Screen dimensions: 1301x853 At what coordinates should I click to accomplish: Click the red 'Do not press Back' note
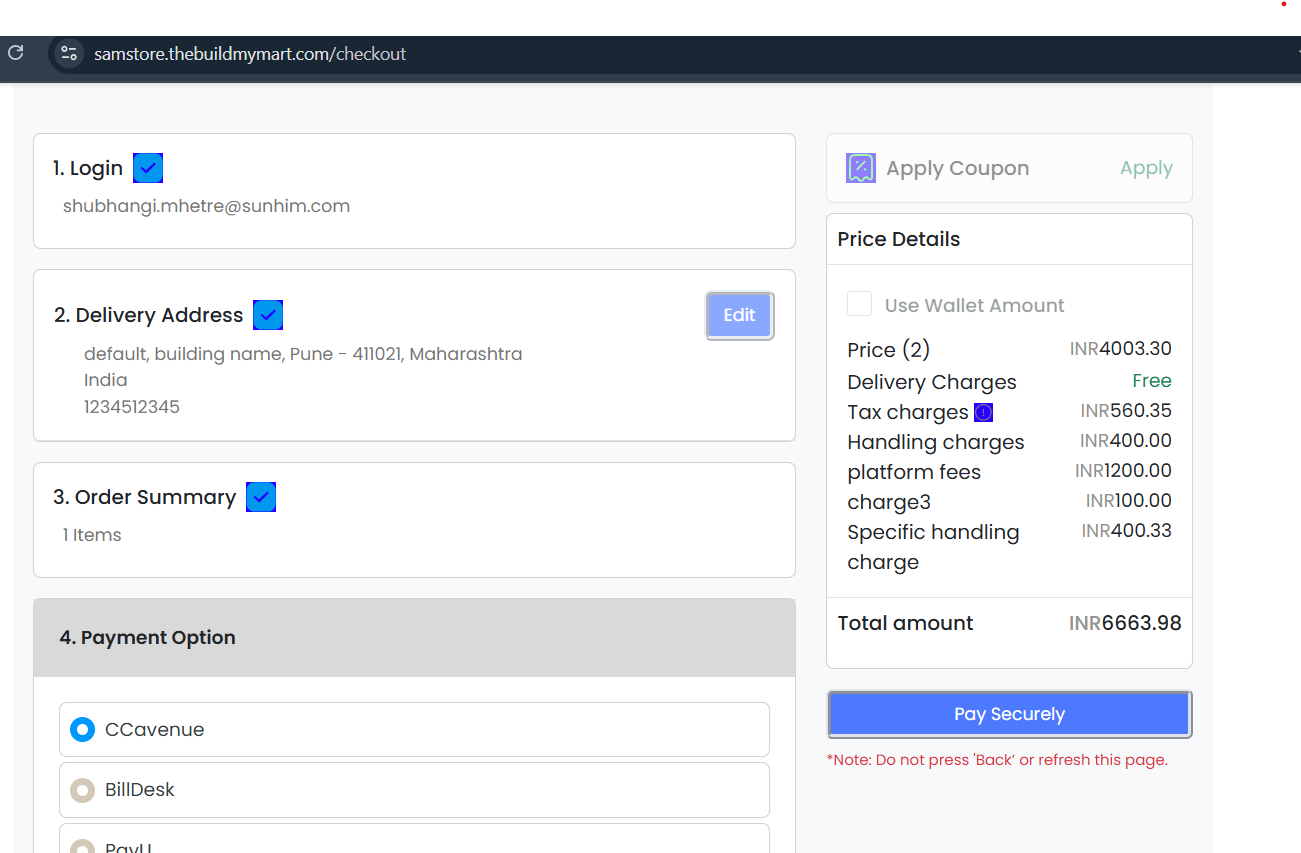[997, 760]
